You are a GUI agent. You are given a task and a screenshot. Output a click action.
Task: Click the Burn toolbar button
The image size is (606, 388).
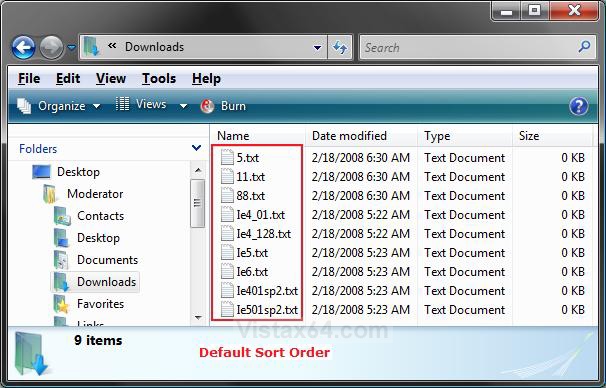coord(223,106)
